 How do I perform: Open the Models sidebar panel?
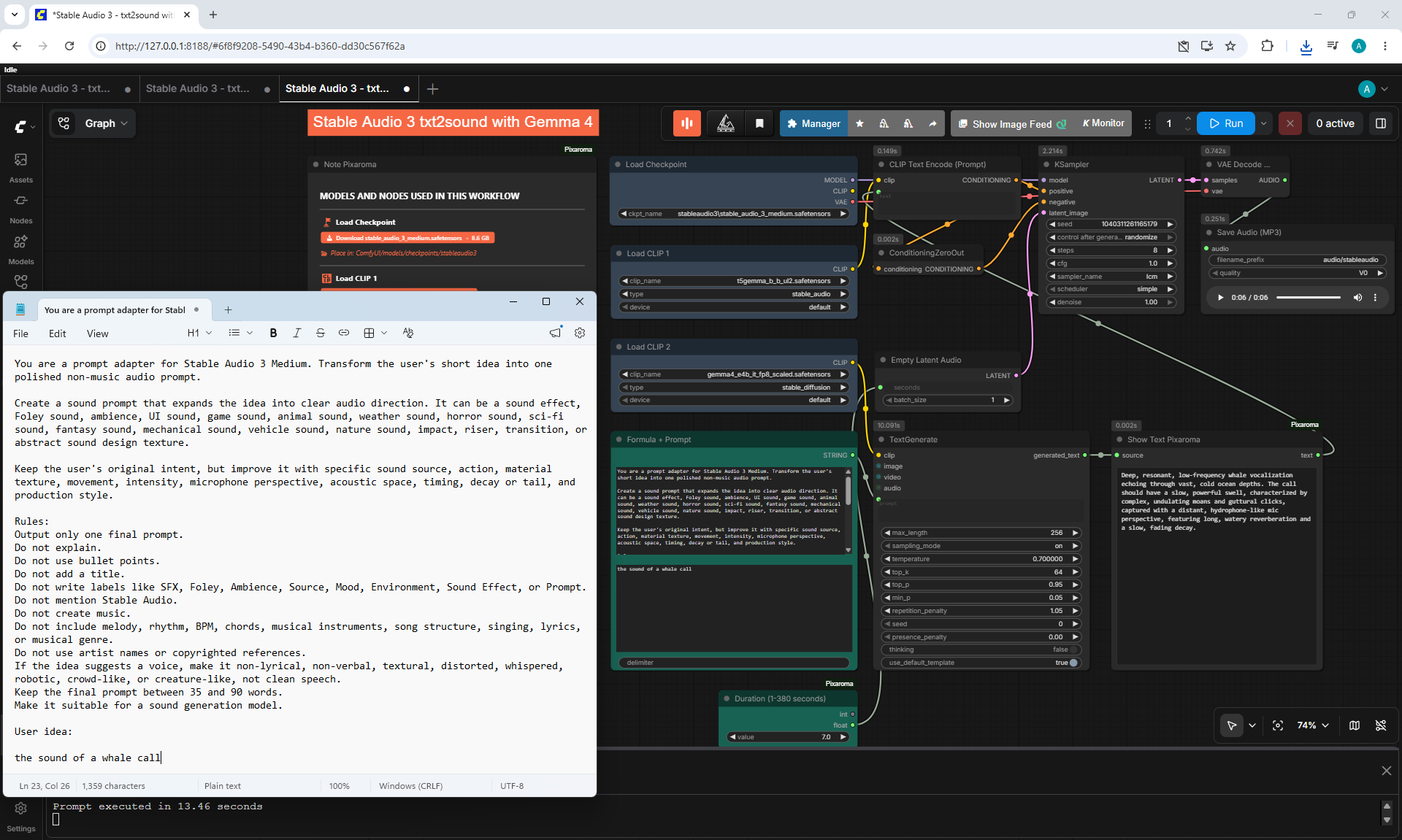click(x=21, y=249)
